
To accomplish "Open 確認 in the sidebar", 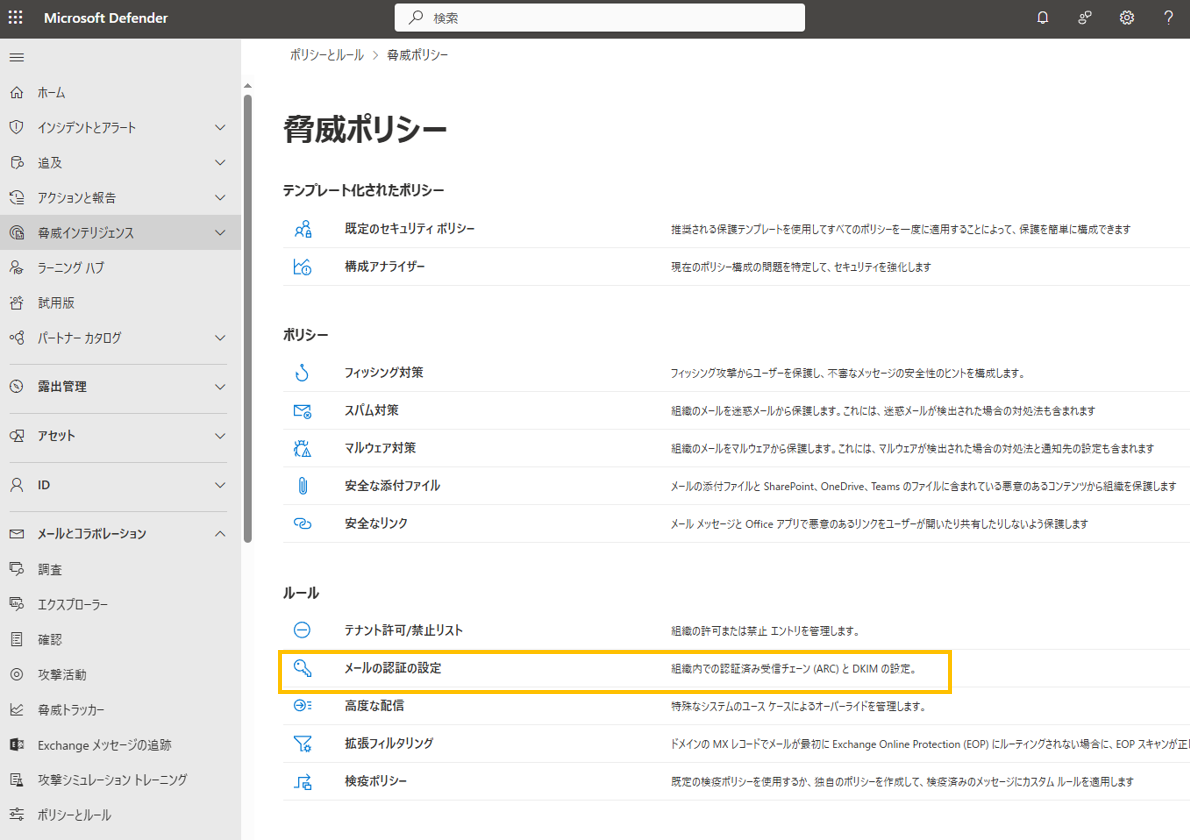I will [120, 640].
